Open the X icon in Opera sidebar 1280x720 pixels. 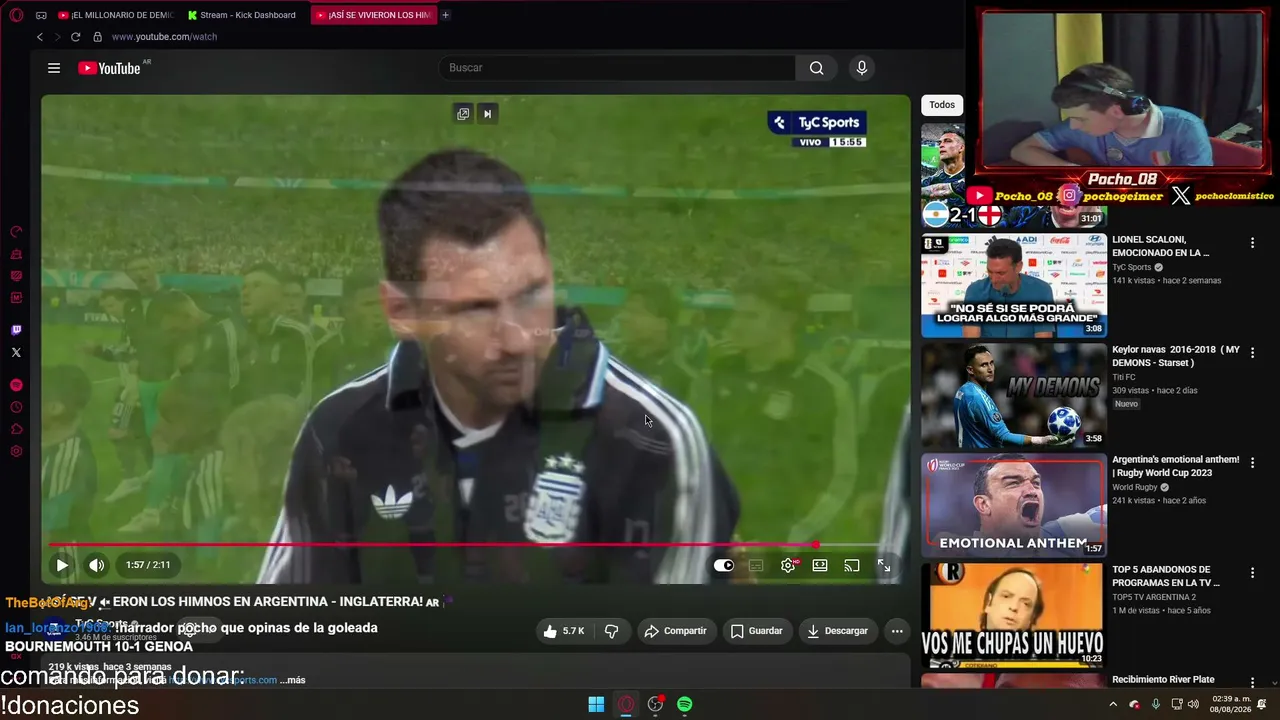pyautogui.click(x=16, y=352)
